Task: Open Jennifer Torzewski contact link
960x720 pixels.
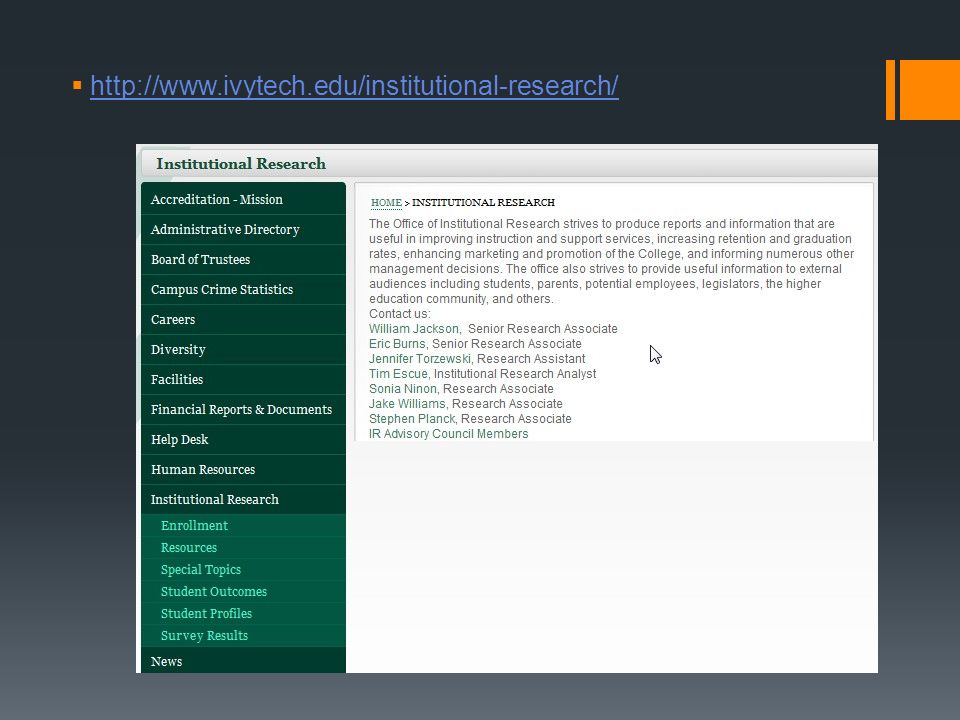Action: click(419, 359)
